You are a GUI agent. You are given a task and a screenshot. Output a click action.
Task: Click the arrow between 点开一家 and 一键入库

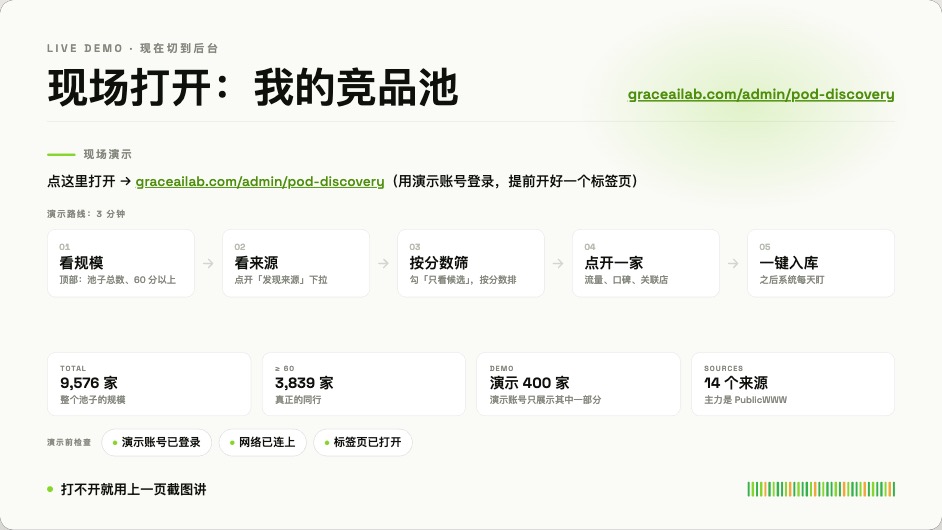[733, 263]
